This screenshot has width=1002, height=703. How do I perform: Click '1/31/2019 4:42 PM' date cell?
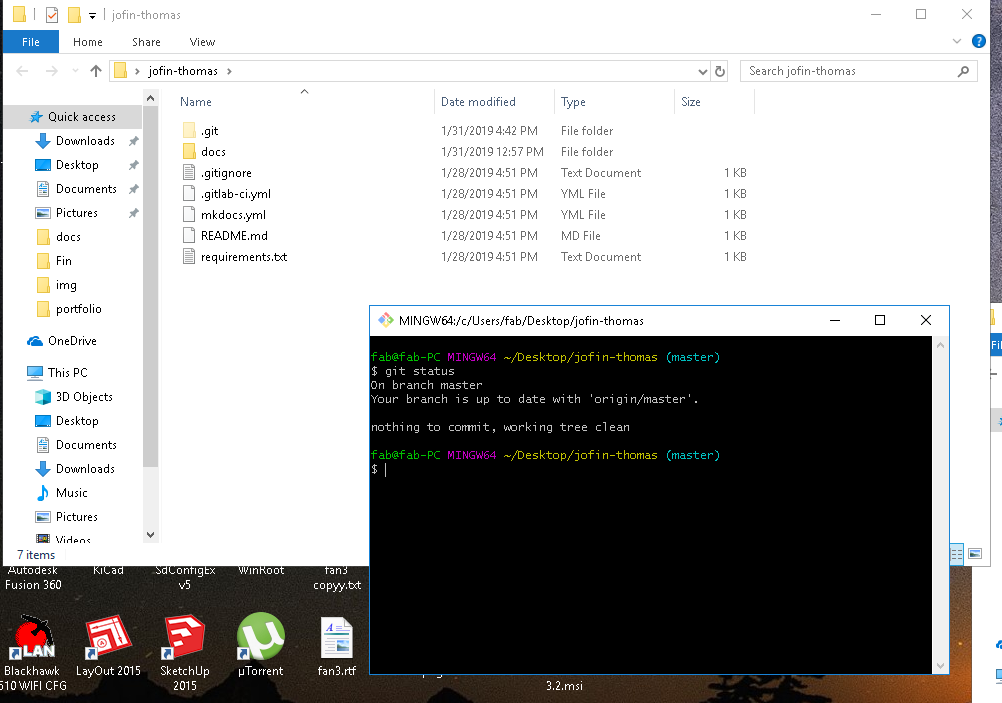point(489,131)
